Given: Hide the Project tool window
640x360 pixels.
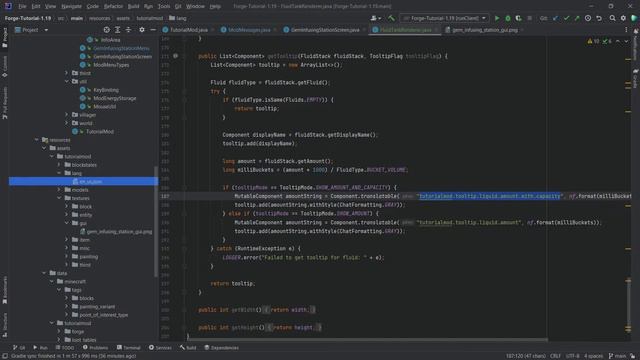Looking at the screenshot, I should click(153, 30).
